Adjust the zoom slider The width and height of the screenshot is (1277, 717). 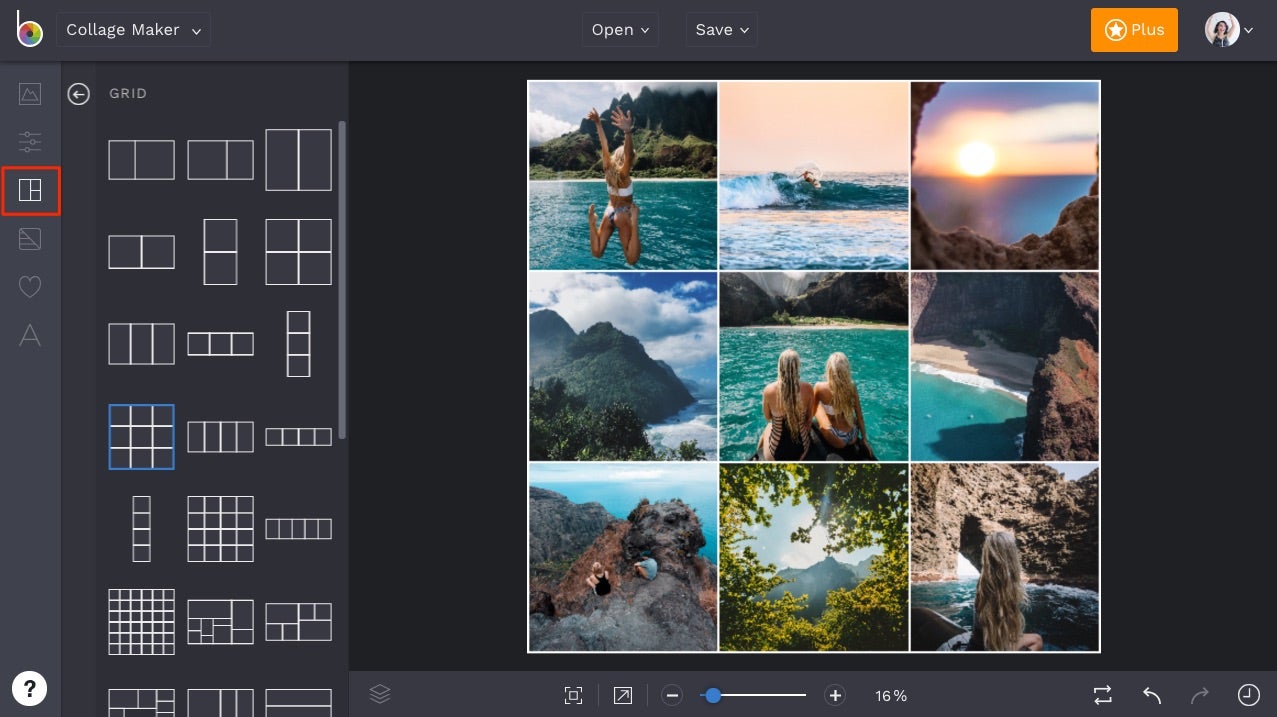click(x=713, y=695)
